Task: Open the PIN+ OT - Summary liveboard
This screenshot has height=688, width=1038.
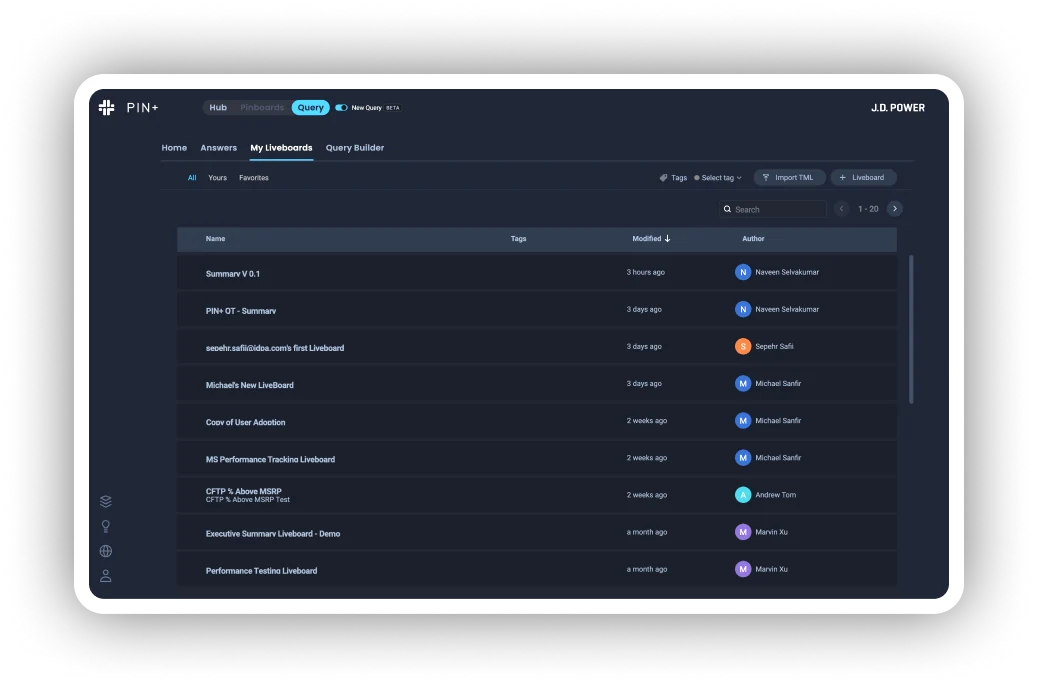Action: click(x=241, y=311)
